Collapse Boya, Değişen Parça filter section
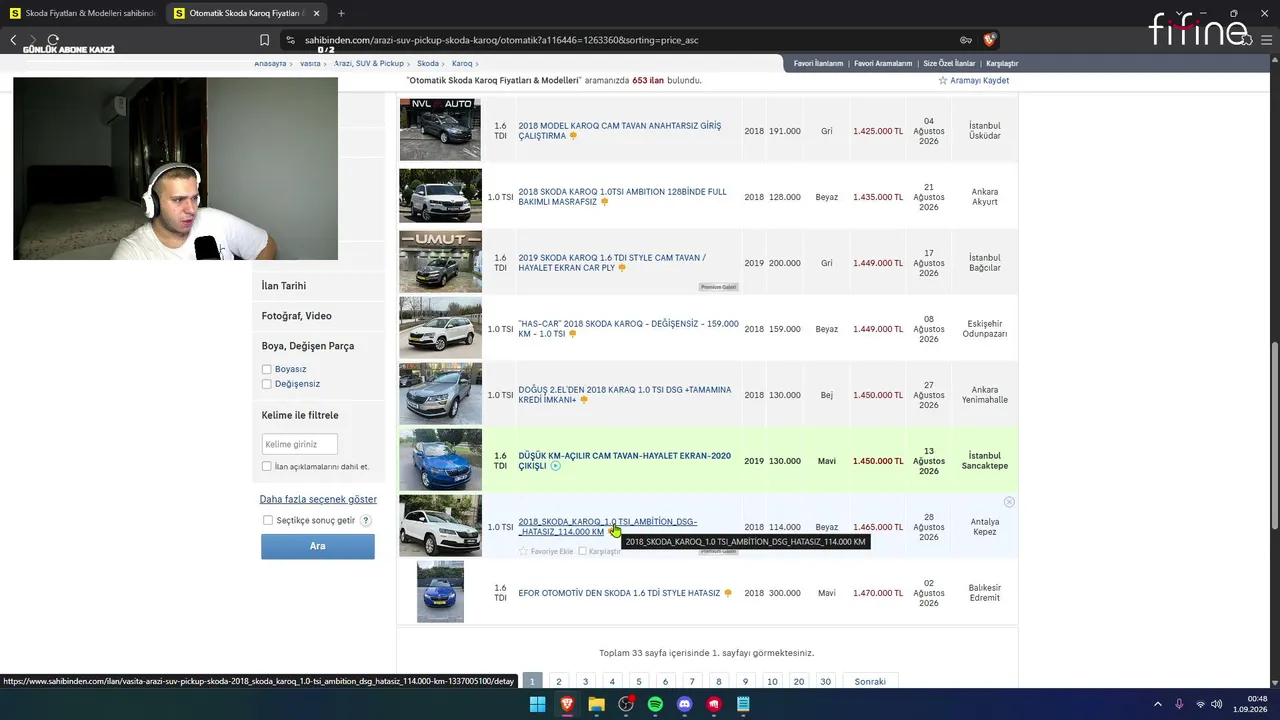Viewport: 1280px width, 720px height. (x=308, y=346)
